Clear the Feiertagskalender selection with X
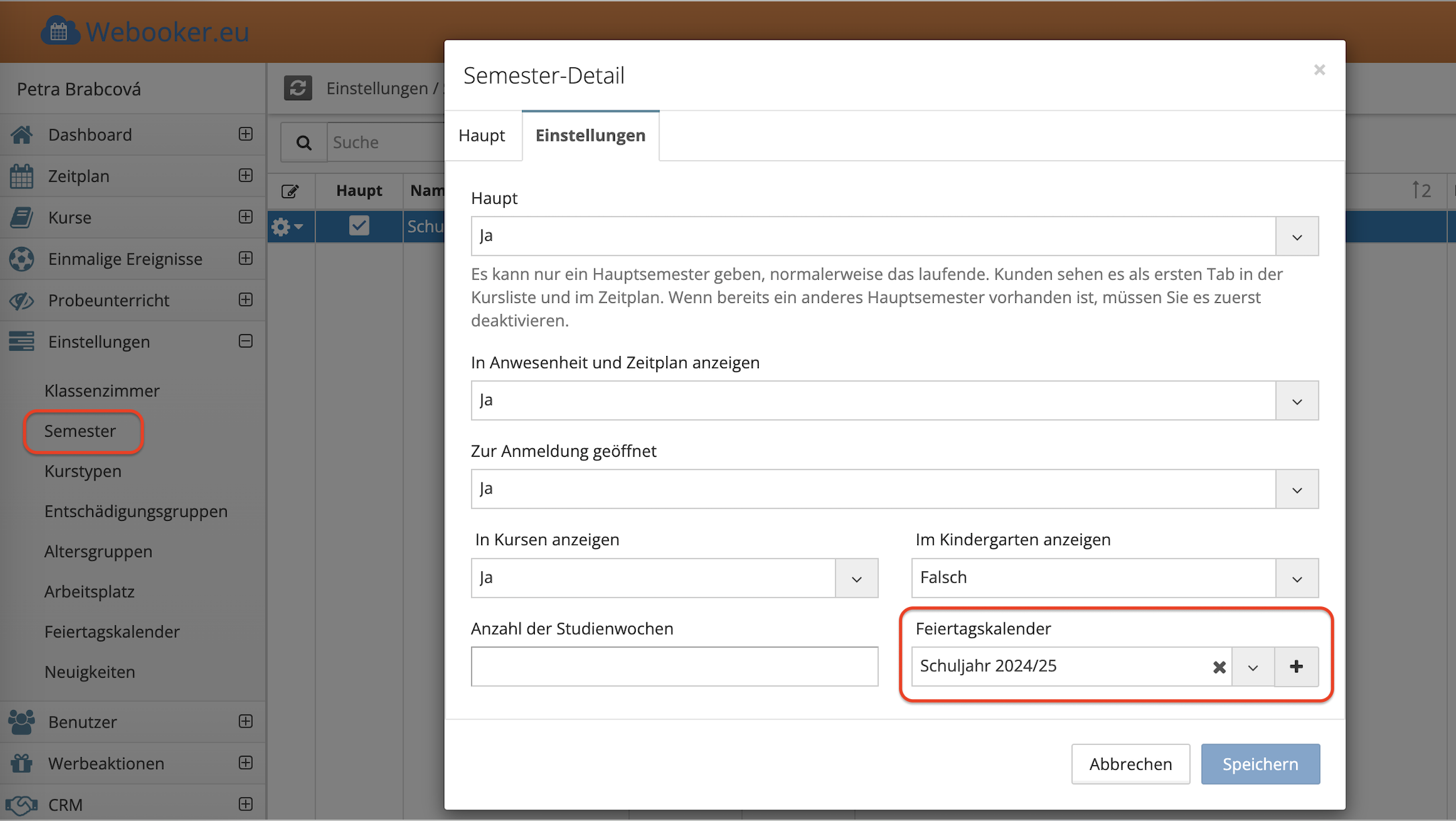The width and height of the screenshot is (1456, 821). (1218, 667)
